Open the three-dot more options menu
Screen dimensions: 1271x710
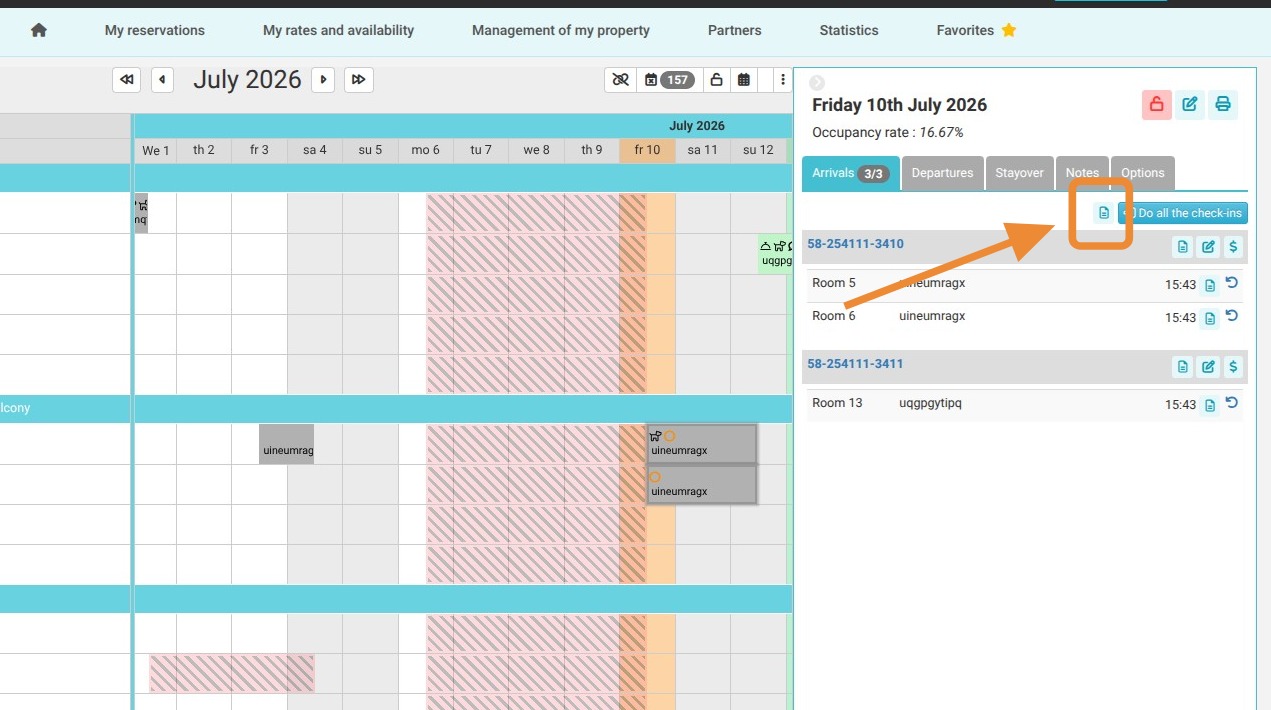pyautogui.click(x=783, y=80)
